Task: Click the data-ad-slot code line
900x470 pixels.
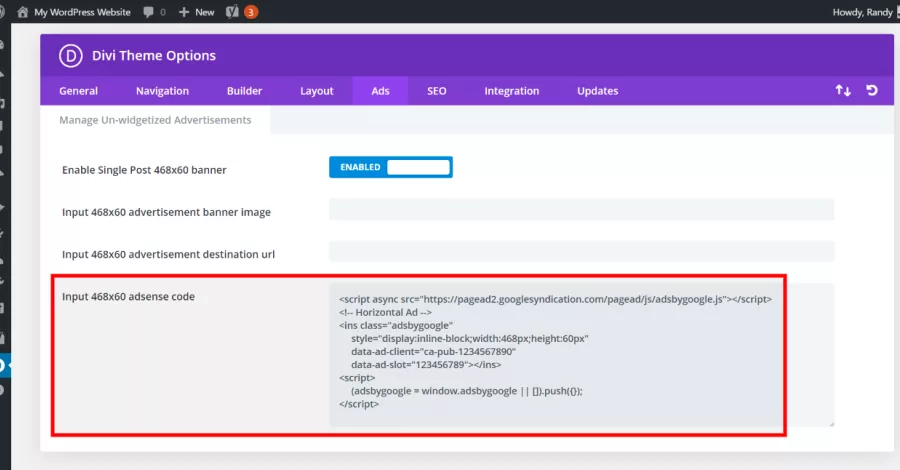Action: pyautogui.click(x=426, y=364)
